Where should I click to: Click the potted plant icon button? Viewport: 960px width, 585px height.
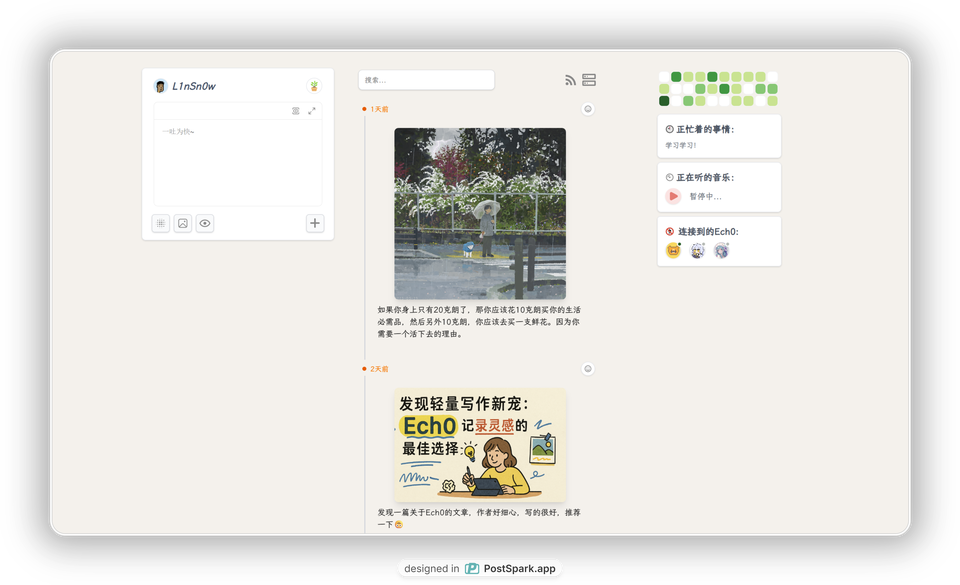[x=314, y=86]
